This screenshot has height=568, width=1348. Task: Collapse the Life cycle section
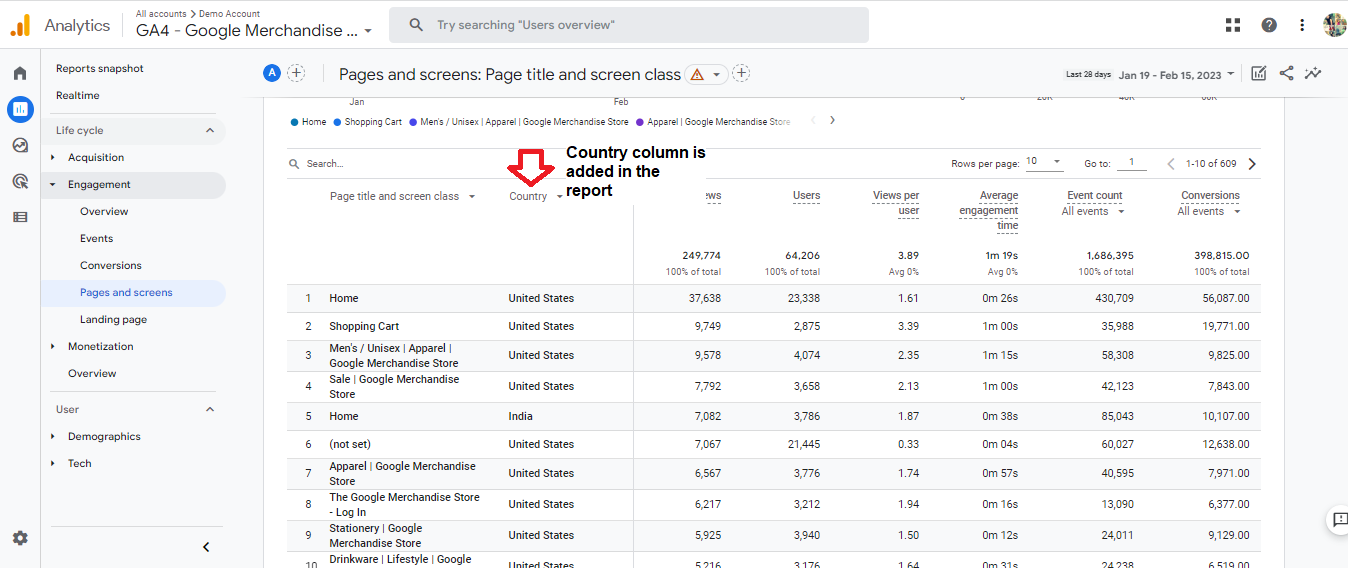210,130
